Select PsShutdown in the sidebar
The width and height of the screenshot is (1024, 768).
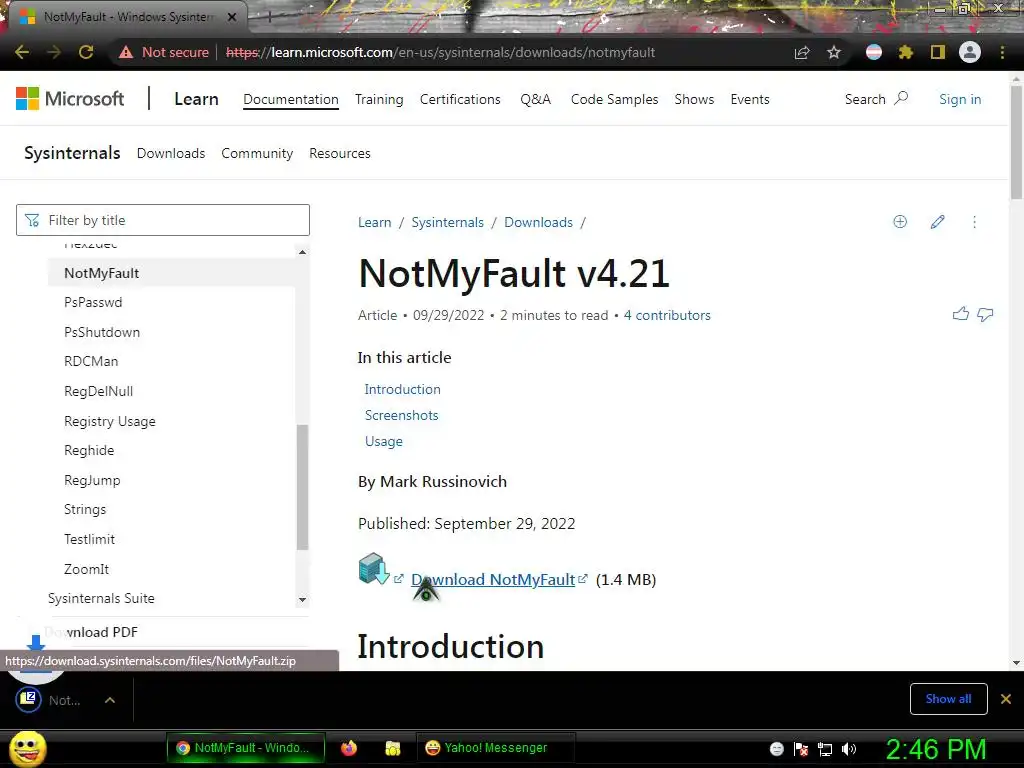[x=102, y=332]
